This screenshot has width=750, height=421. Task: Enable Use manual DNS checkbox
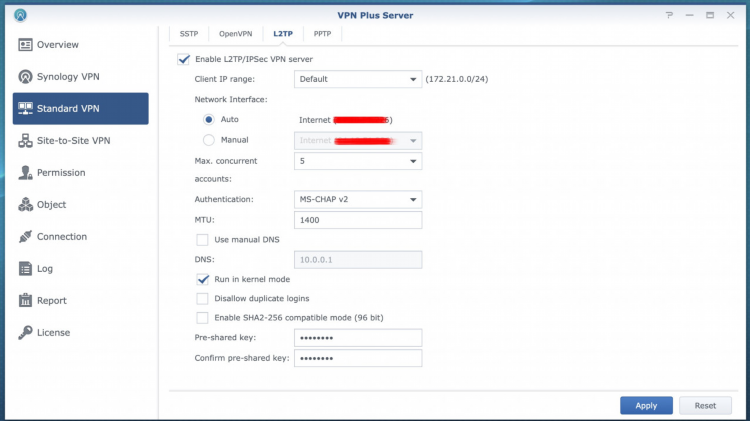coord(202,240)
